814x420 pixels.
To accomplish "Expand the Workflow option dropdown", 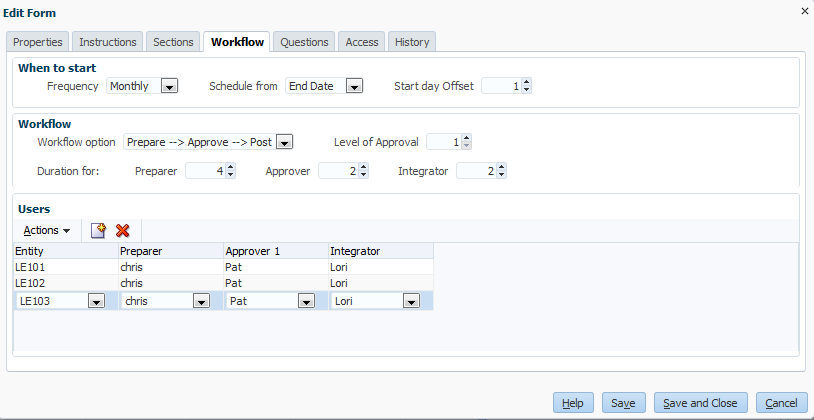I will (x=284, y=143).
